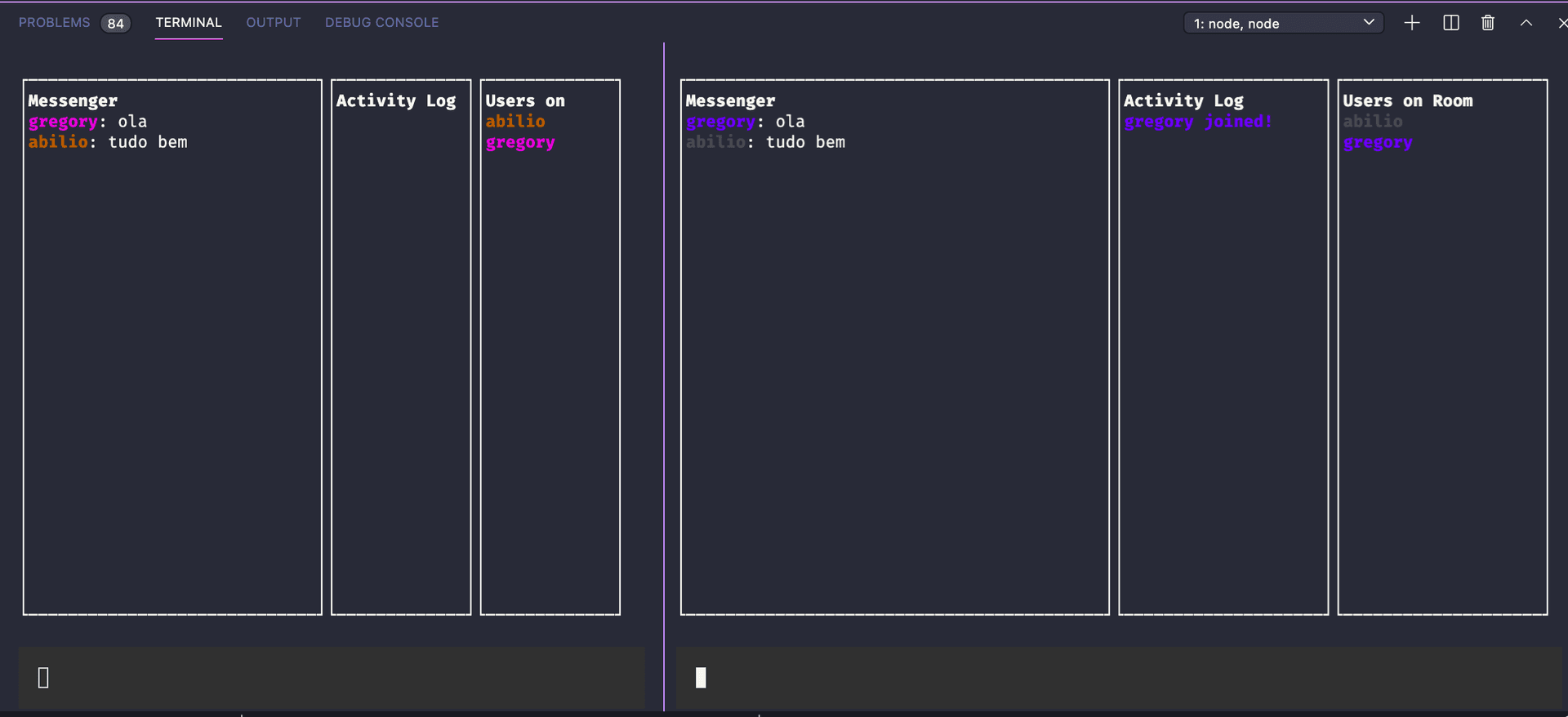Image resolution: width=1568 pixels, height=717 pixels.
Task: Switch to the Debug Console tab
Action: (381, 23)
